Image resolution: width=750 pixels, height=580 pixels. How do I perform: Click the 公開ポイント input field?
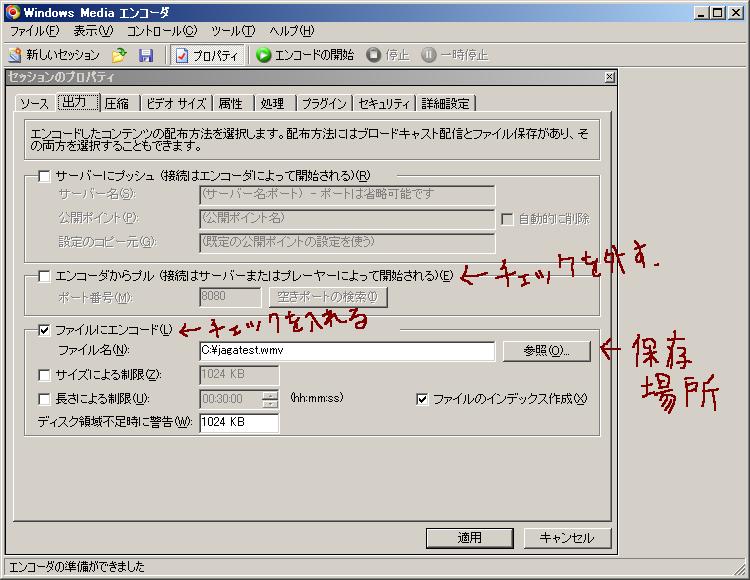point(347,219)
